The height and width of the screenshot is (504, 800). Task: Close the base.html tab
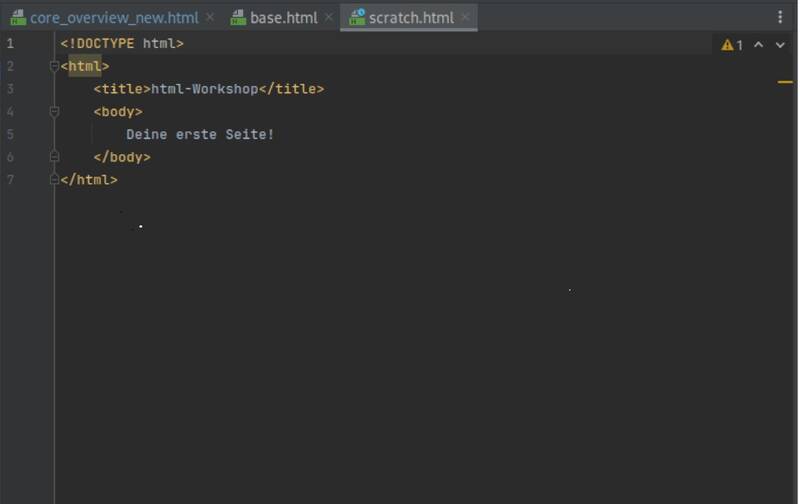[329, 18]
